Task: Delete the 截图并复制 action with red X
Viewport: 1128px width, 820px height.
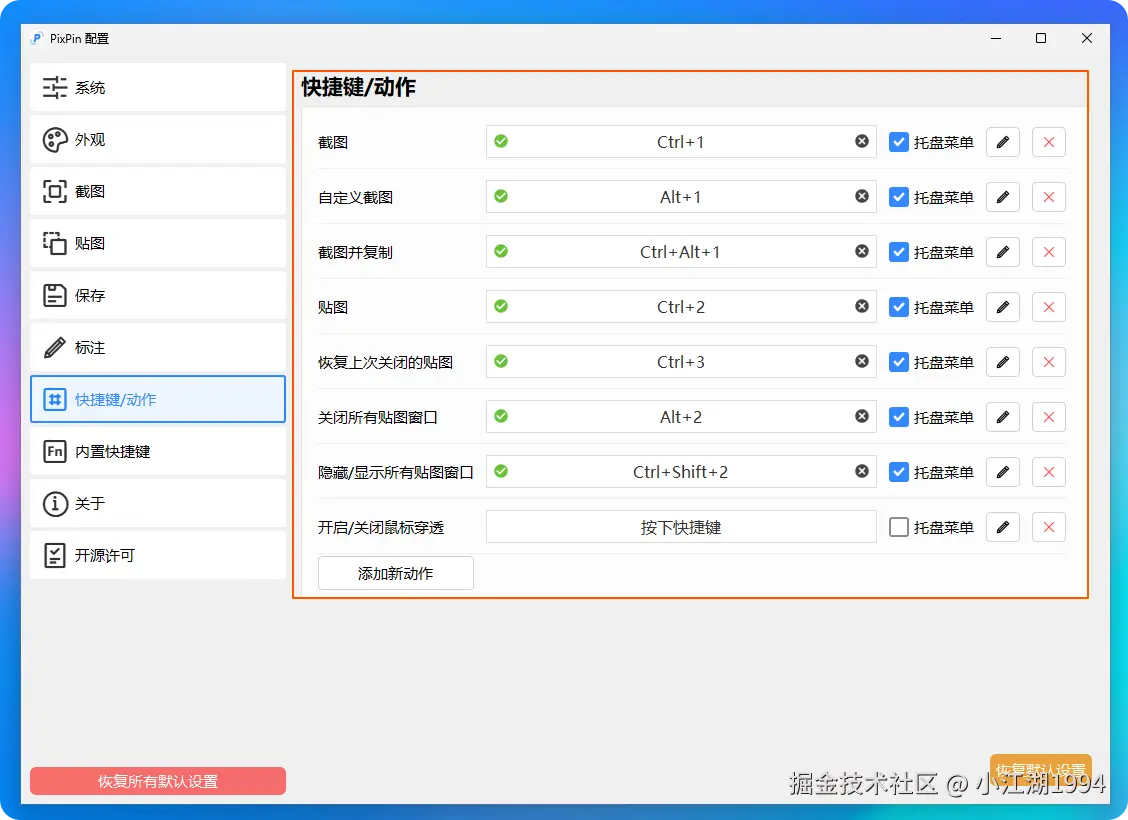Action: (x=1049, y=252)
